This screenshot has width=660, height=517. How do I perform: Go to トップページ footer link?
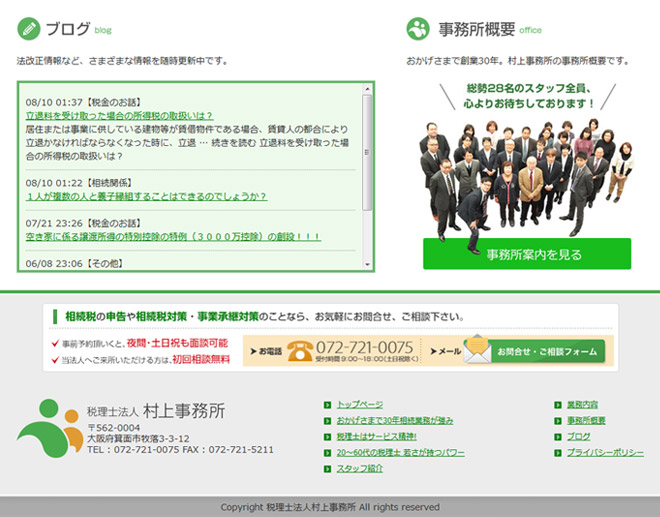(x=360, y=405)
